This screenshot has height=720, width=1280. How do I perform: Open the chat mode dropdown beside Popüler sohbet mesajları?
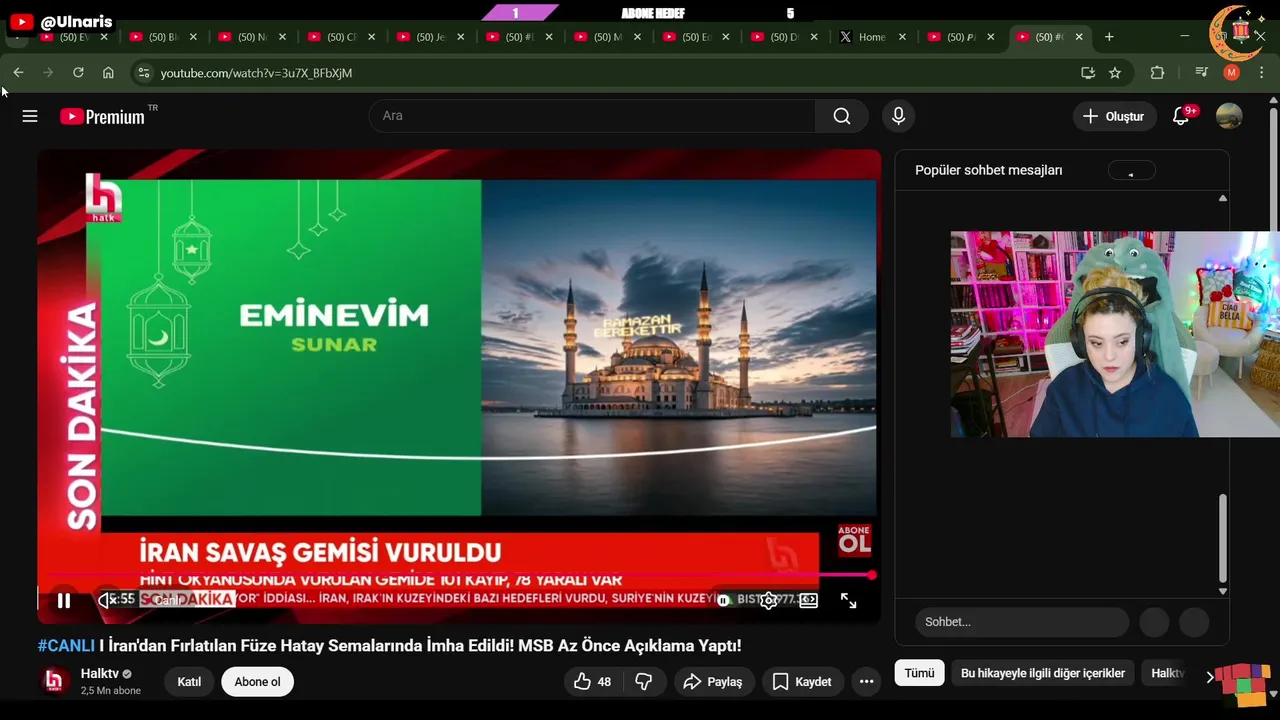point(1131,170)
